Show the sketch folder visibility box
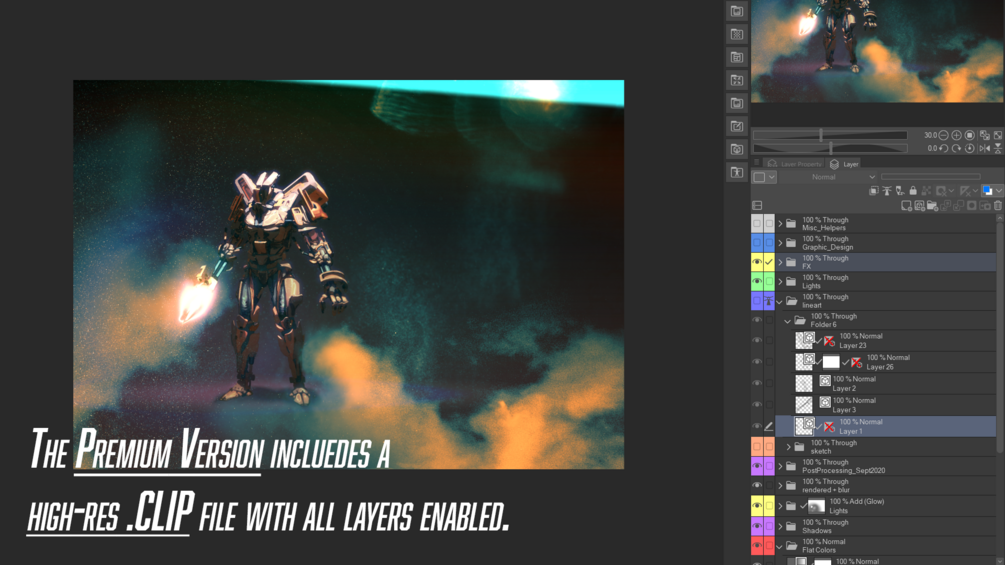The image size is (1005, 565). click(x=757, y=446)
